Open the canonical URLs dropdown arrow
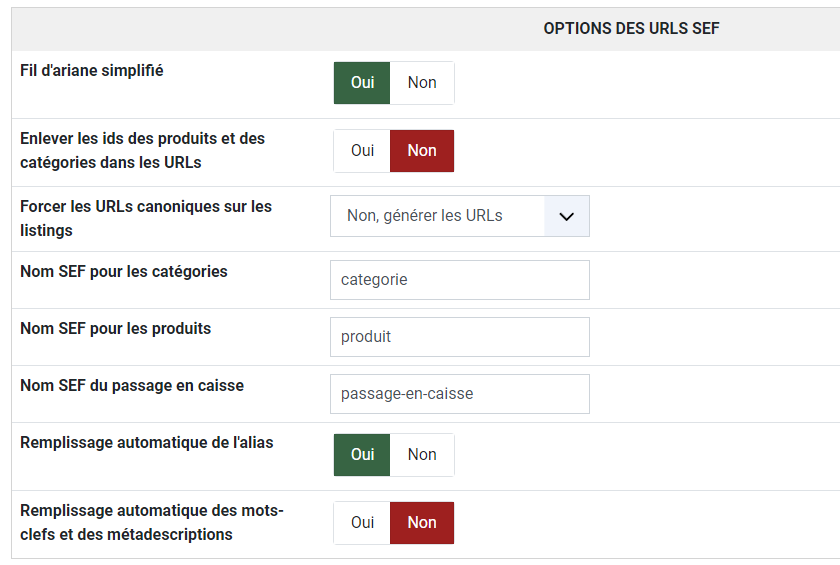Viewport: 840px width, 565px height. pyautogui.click(x=566, y=216)
